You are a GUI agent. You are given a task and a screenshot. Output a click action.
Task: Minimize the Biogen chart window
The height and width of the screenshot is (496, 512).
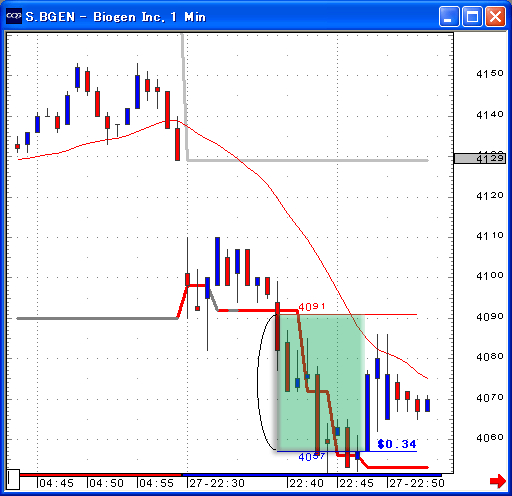[449, 16]
